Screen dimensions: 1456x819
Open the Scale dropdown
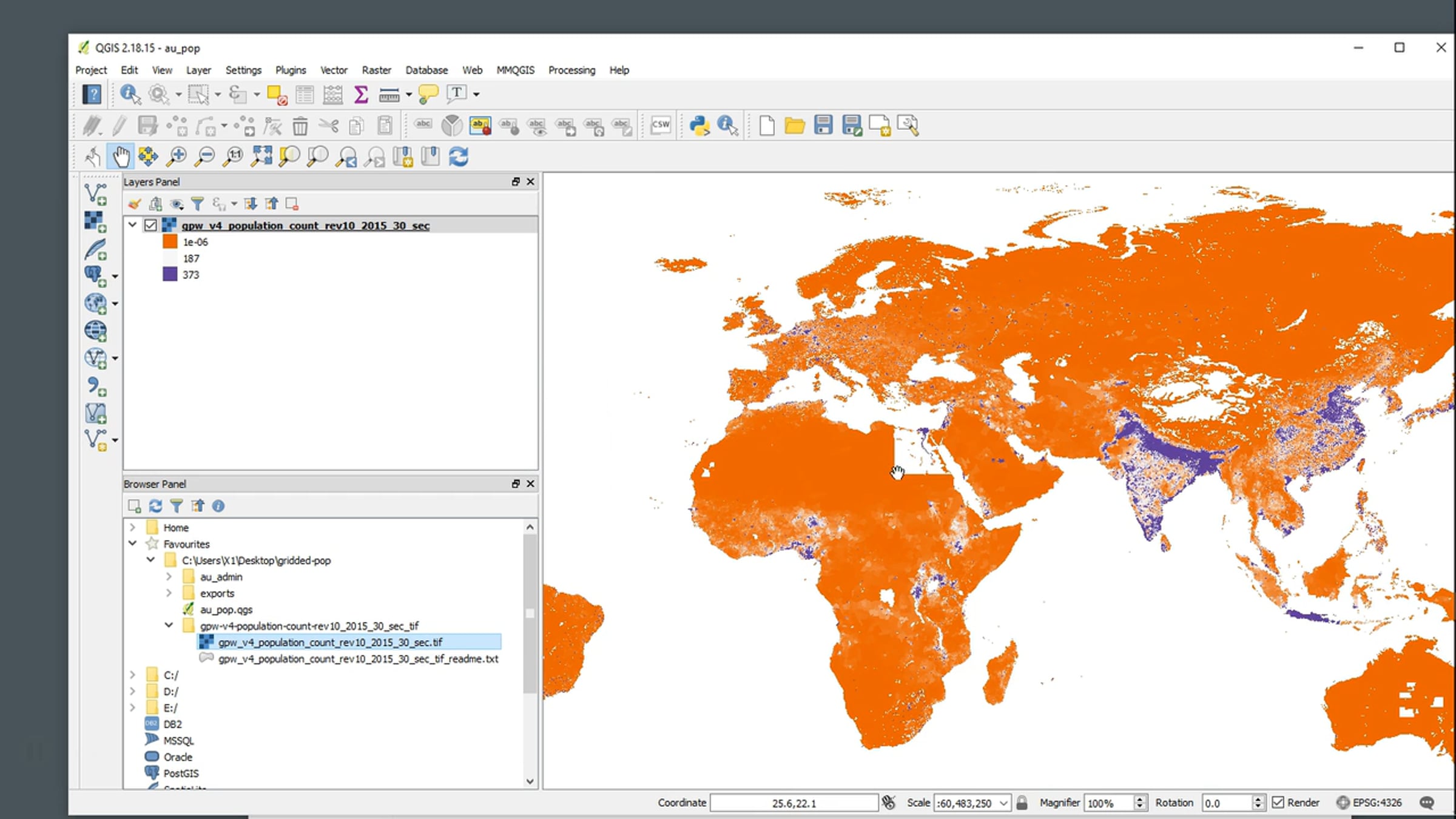pyautogui.click(x=1003, y=803)
